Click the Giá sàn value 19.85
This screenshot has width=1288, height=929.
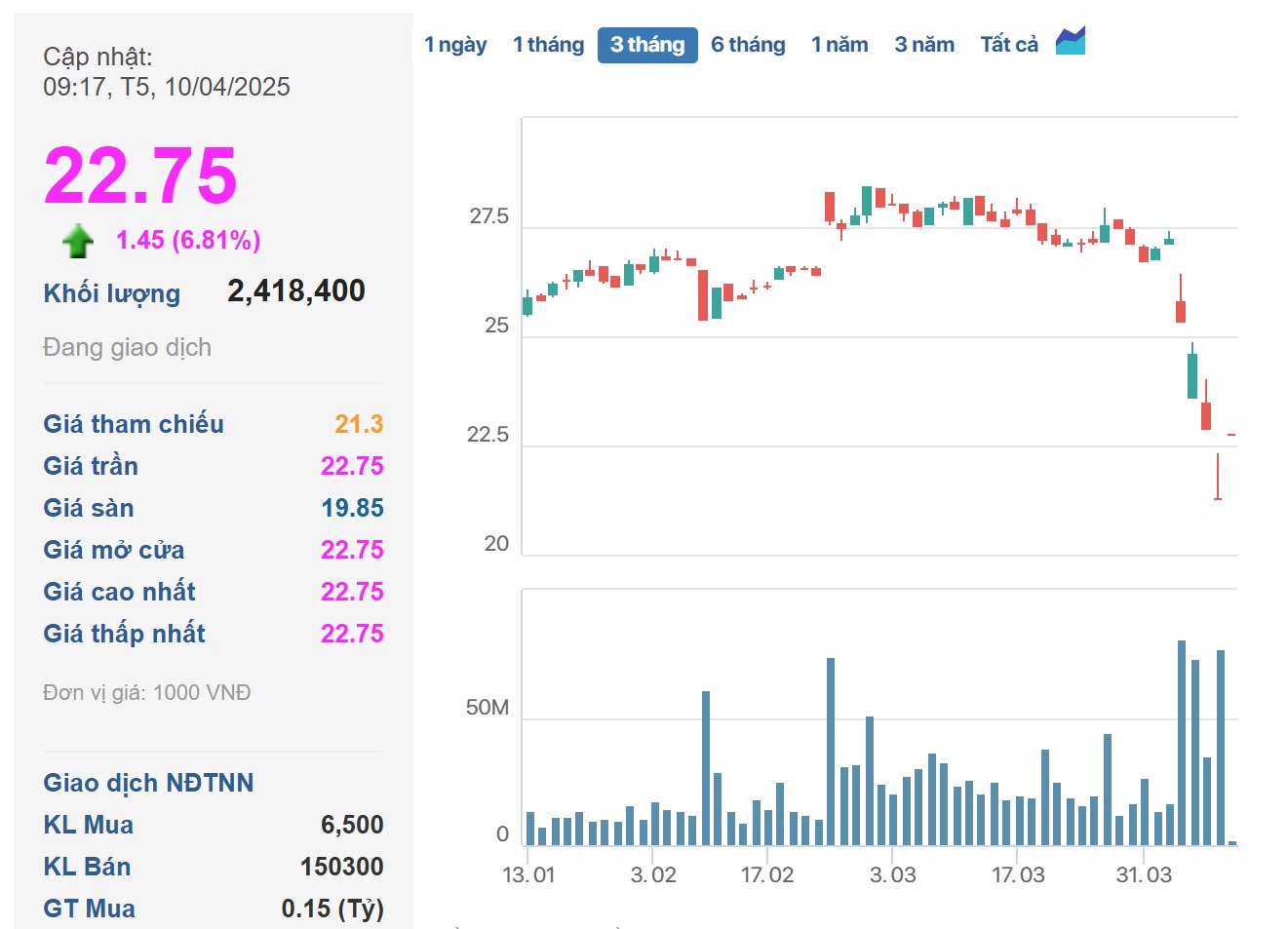click(352, 508)
